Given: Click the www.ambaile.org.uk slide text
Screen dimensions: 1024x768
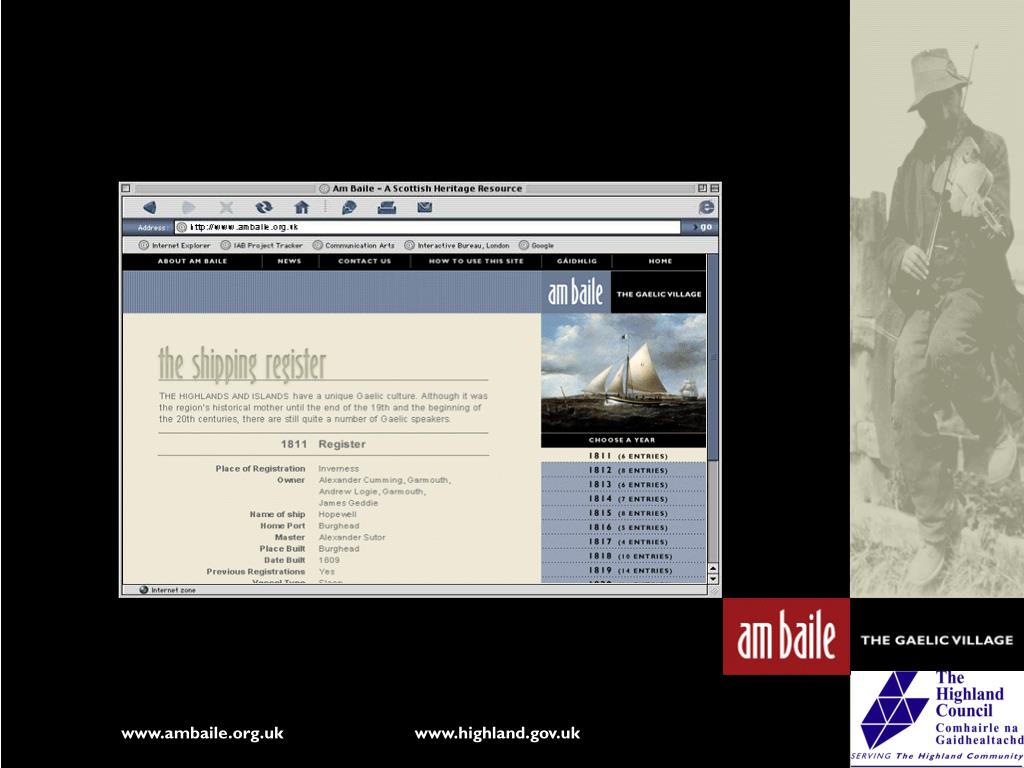Looking at the screenshot, I should tap(202, 733).
